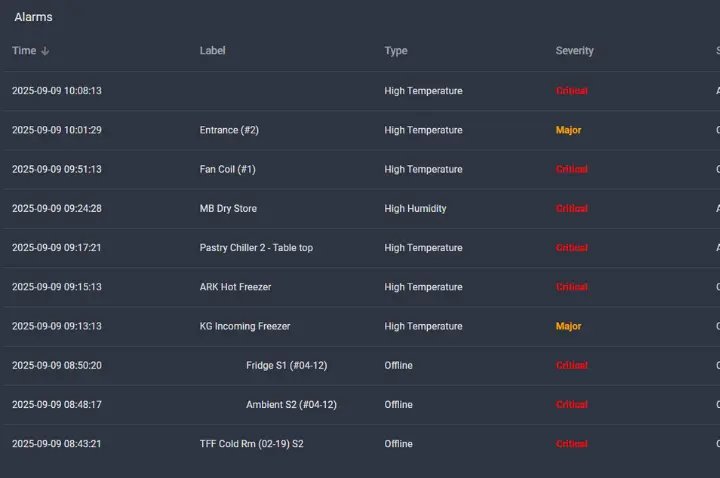Image resolution: width=720 pixels, height=478 pixels.
Task: Click Offline type for TFF Cold Rm
Action: (x=398, y=444)
